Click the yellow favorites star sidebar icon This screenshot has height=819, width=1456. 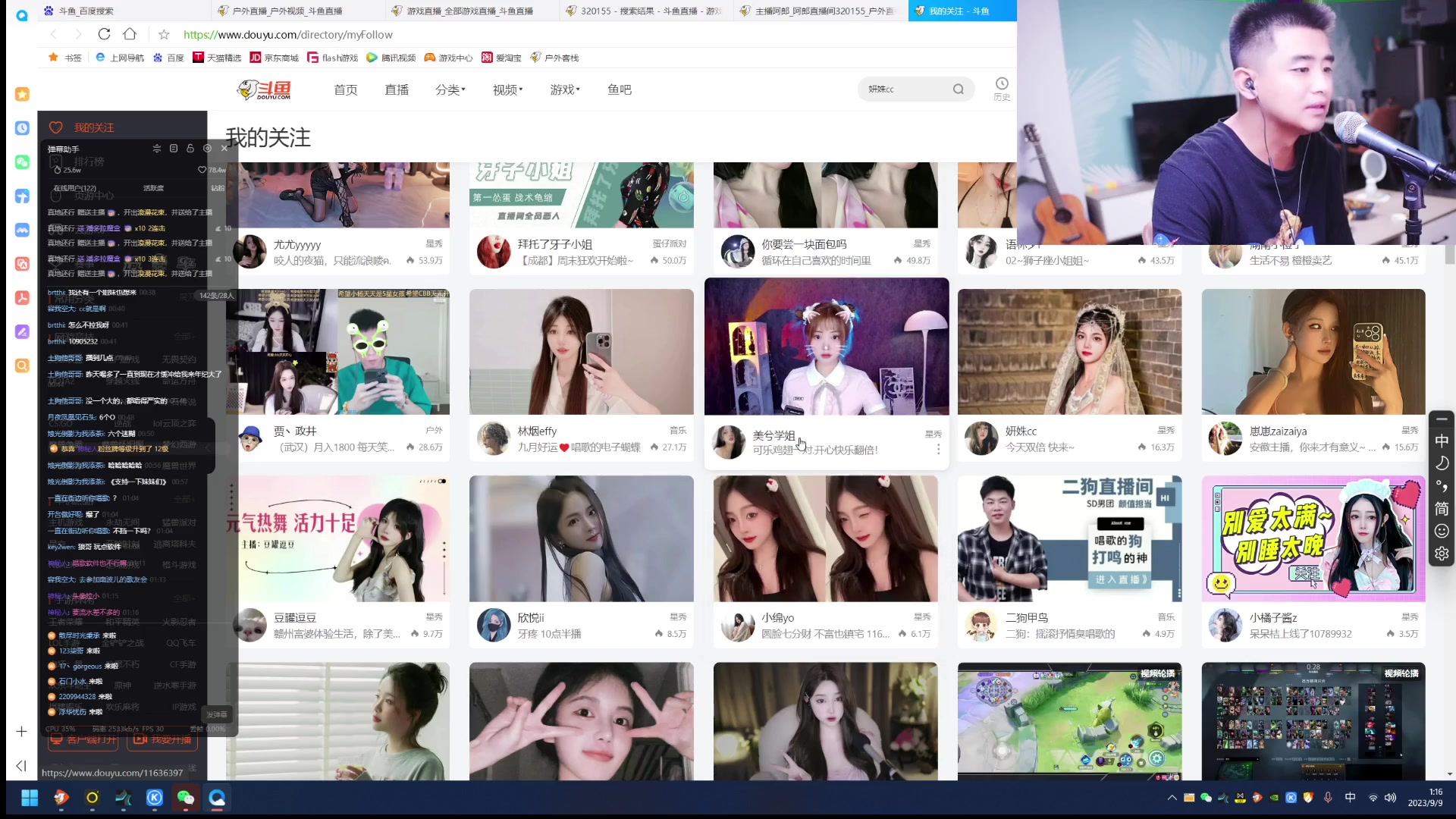(22, 94)
